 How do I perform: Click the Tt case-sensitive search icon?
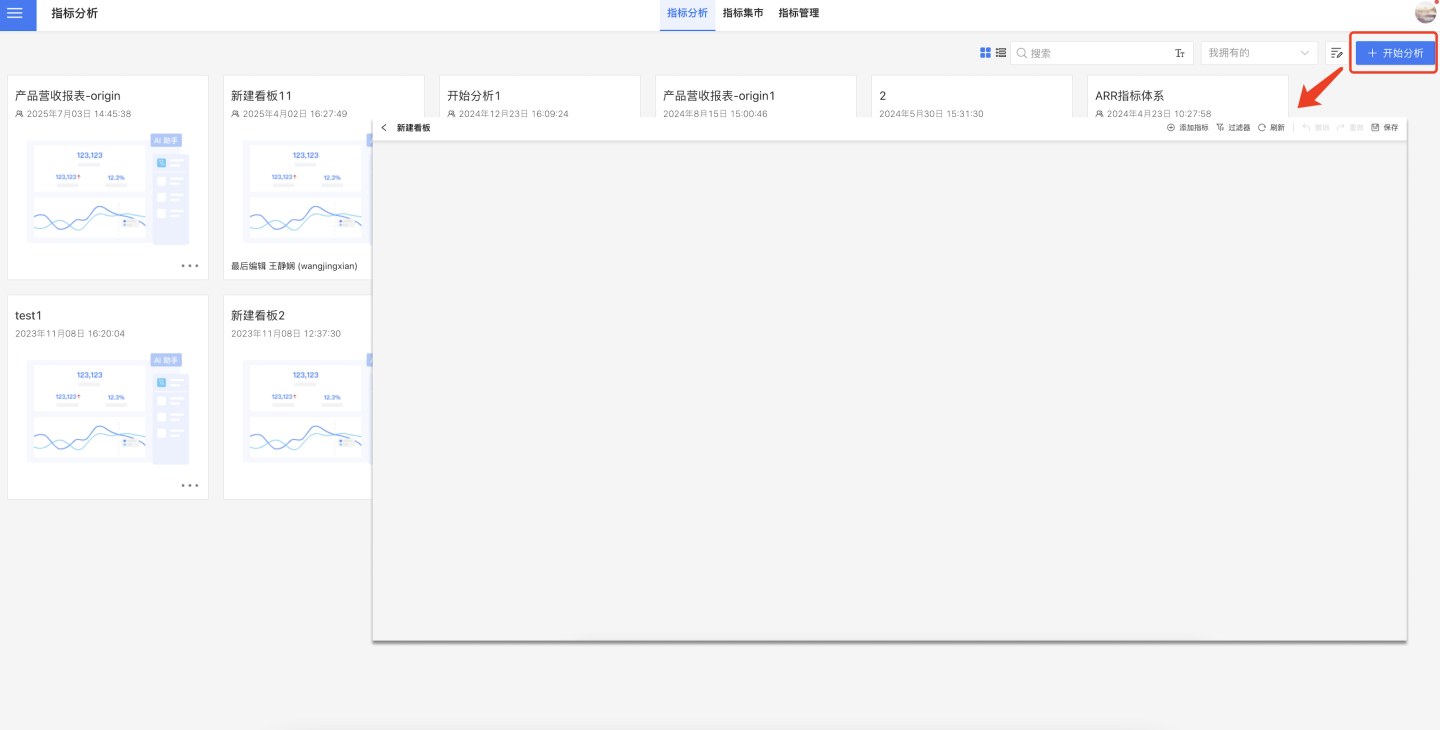[1180, 53]
